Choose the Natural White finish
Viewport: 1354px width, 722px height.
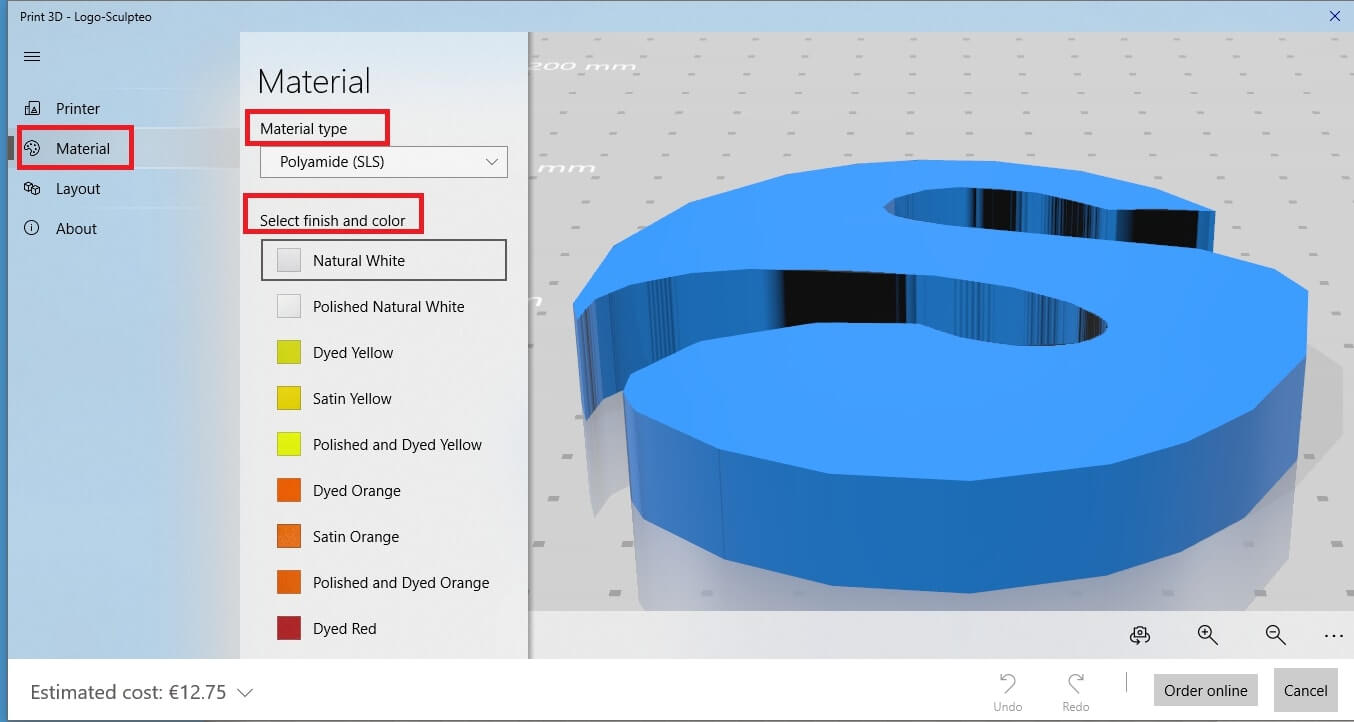pos(383,261)
